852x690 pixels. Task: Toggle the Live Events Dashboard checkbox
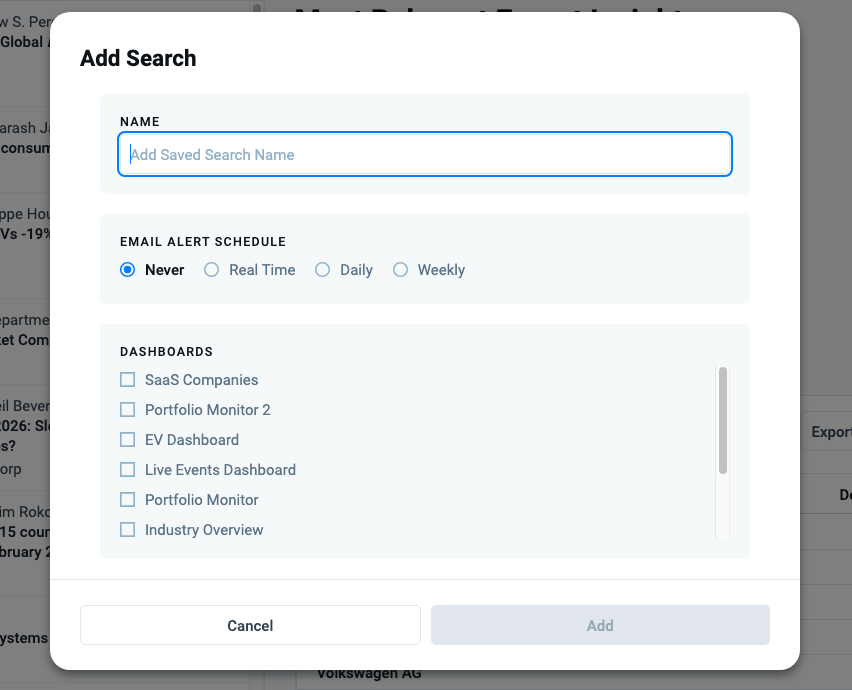point(127,470)
